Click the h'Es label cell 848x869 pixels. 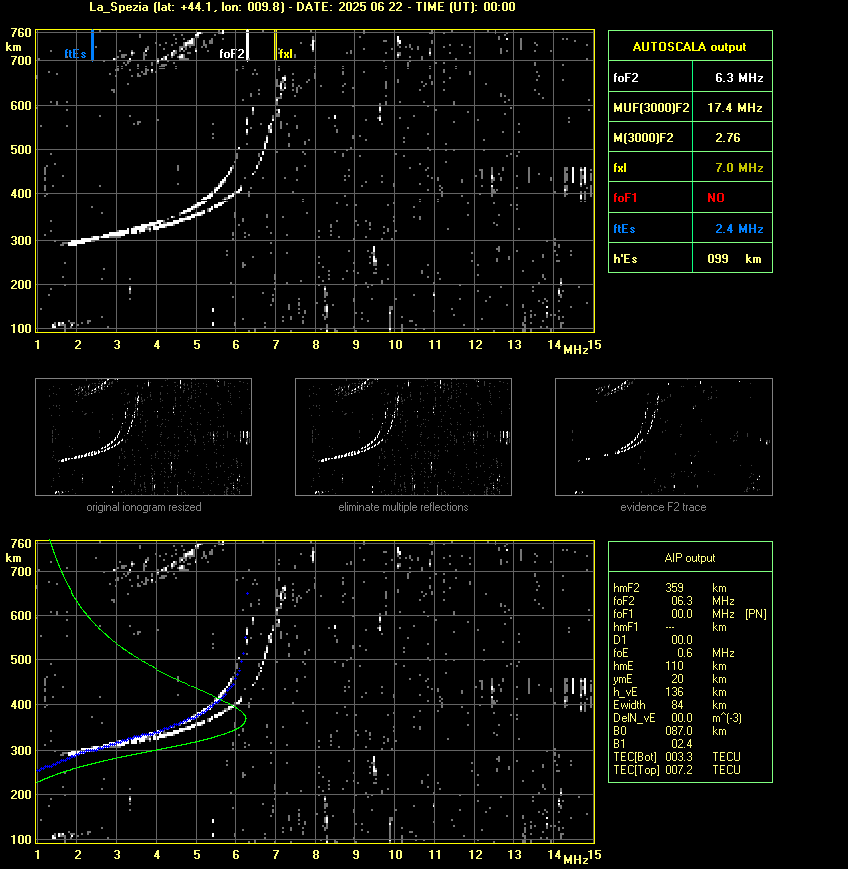(x=651, y=259)
